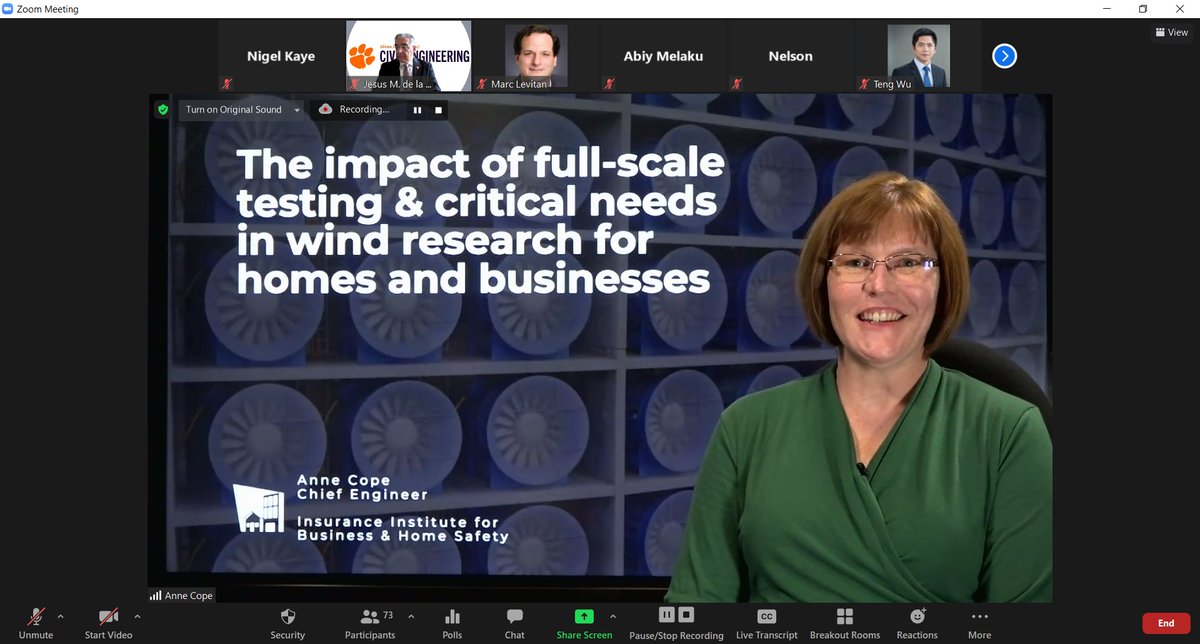Viewport: 1200px width, 644px height.
Task: Open video options arrow next to Start Video
Action: [137, 616]
